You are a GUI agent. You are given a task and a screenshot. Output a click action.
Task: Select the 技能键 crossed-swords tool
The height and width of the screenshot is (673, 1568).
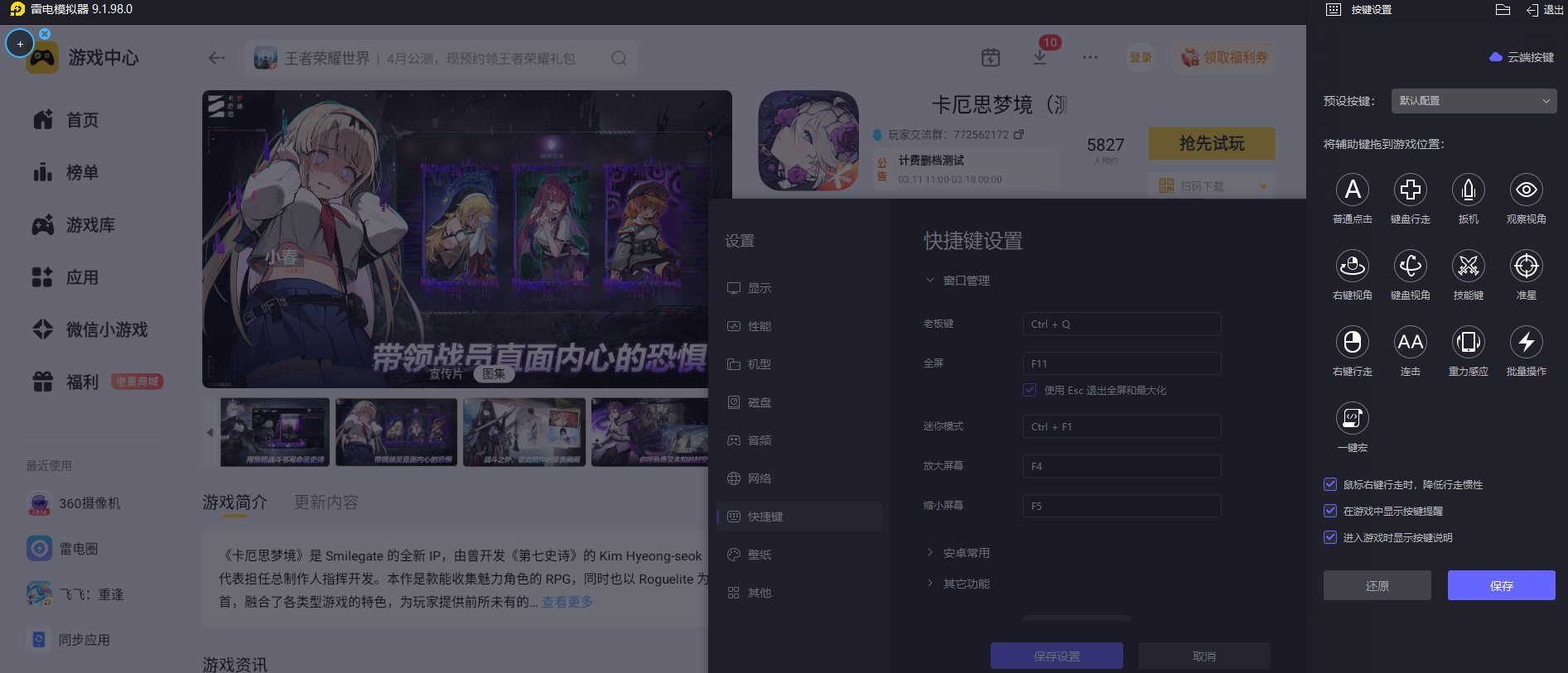(x=1469, y=267)
